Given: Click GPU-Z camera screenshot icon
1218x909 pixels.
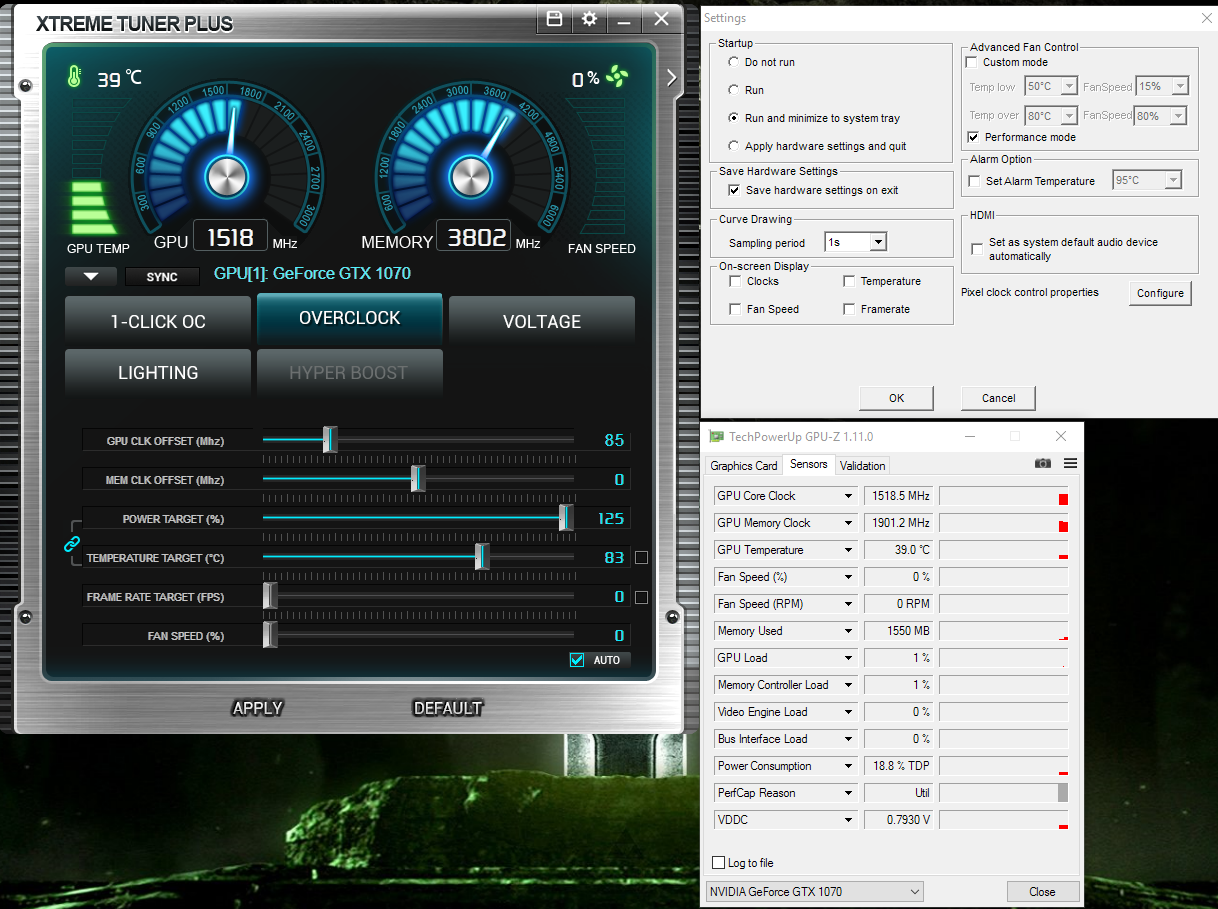Looking at the screenshot, I should pos(1043,464).
